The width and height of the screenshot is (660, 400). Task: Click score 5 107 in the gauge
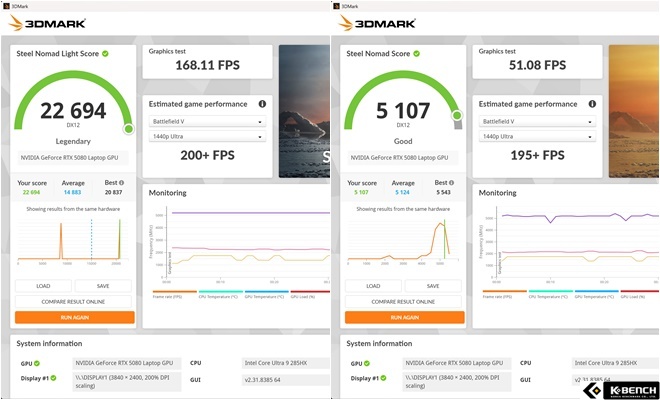point(403,111)
